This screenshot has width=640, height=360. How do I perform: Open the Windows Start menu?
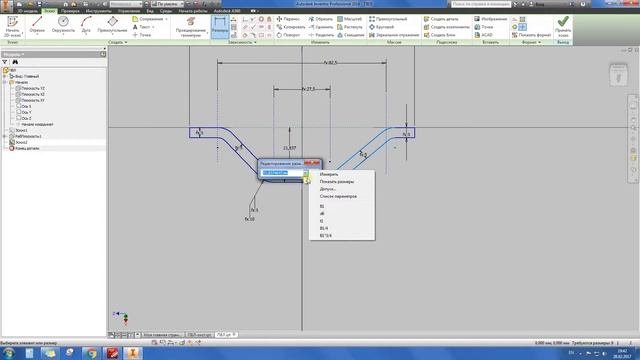tap(9, 353)
